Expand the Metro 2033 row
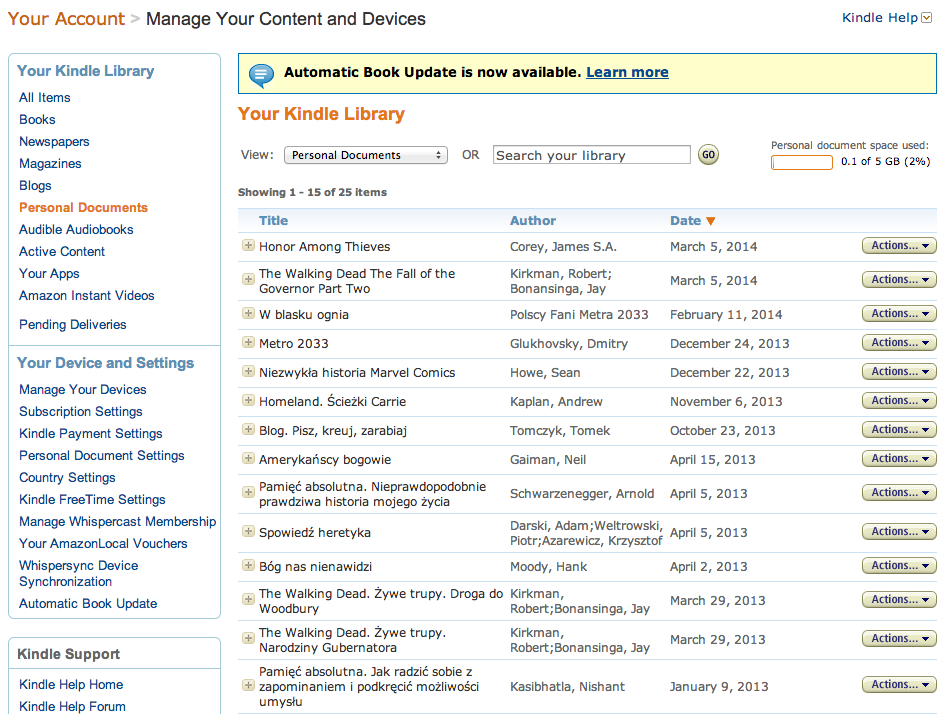This screenshot has height=714, width=942. coord(248,342)
